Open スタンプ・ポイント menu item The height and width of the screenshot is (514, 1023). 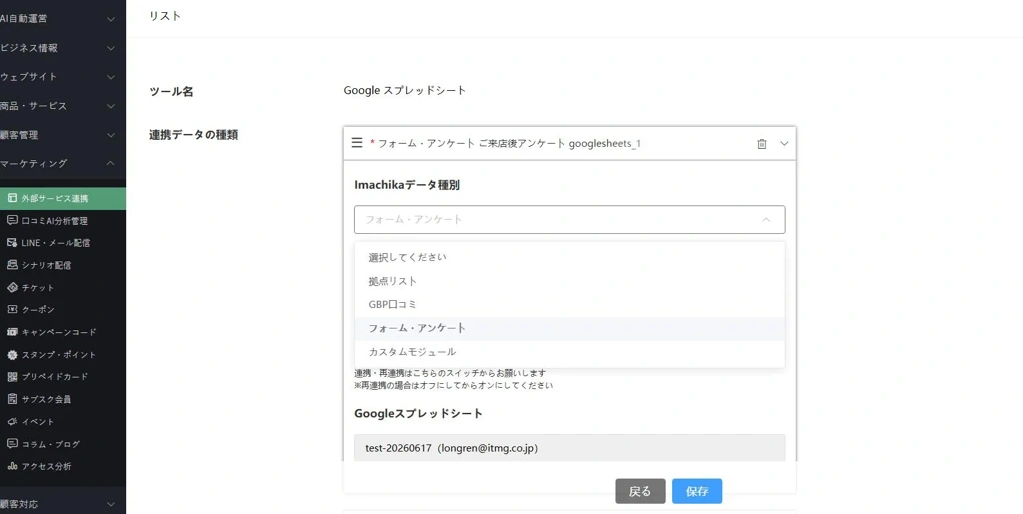click(63, 354)
